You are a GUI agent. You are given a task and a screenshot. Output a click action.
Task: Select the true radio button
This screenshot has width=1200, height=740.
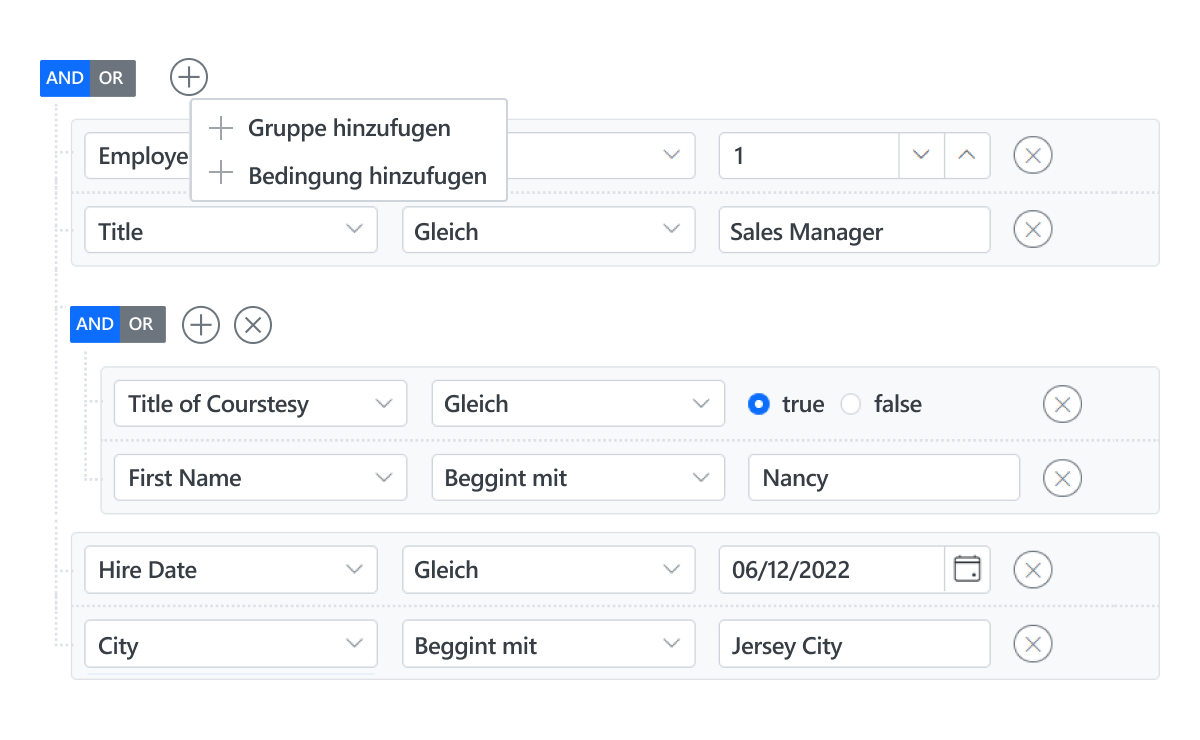click(x=759, y=405)
